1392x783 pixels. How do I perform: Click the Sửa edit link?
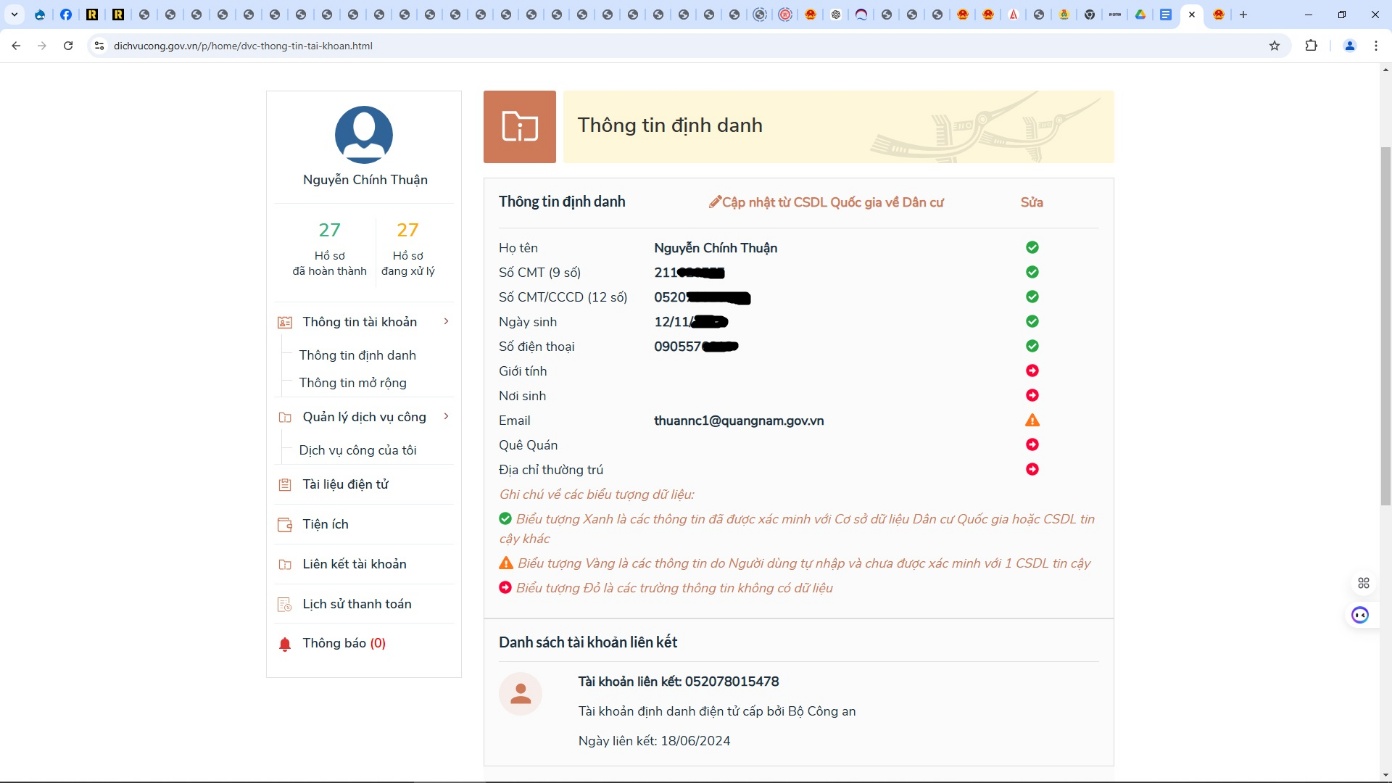[x=1031, y=202]
